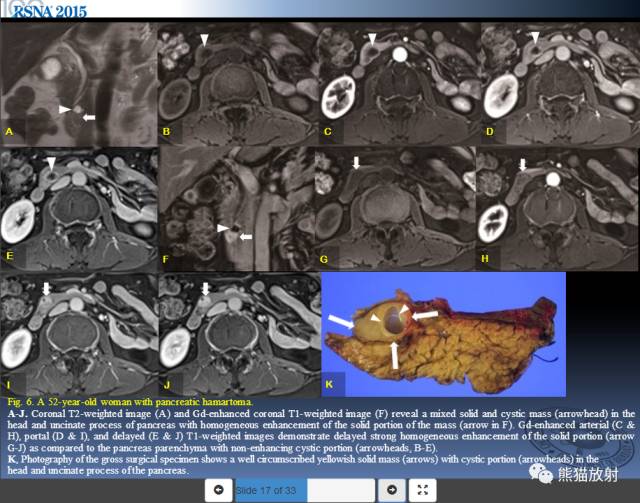
Task: Click the RSNA 2015 logo
Action: click(x=49, y=11)
